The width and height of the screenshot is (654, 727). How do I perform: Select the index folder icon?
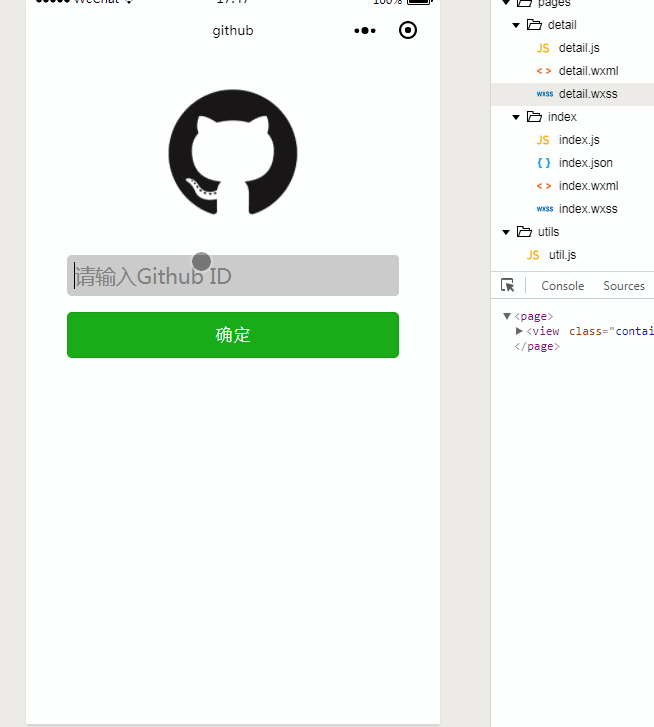[x=534, y=116]
